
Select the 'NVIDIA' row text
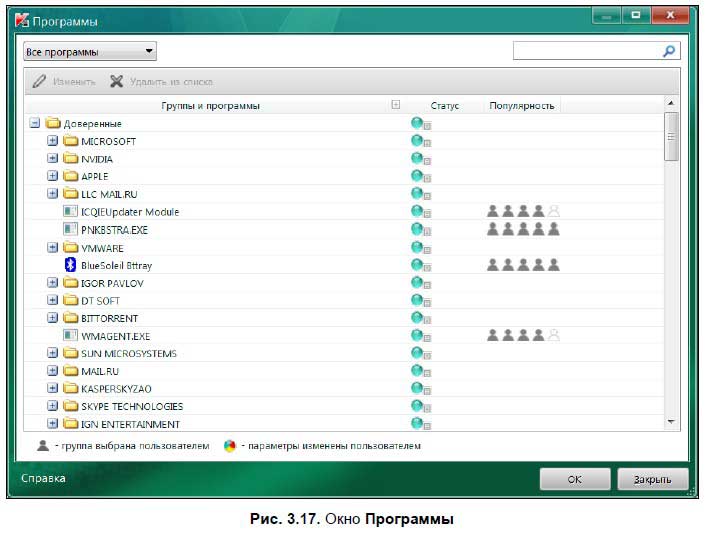pyautogui.click(x=97, y=159)
